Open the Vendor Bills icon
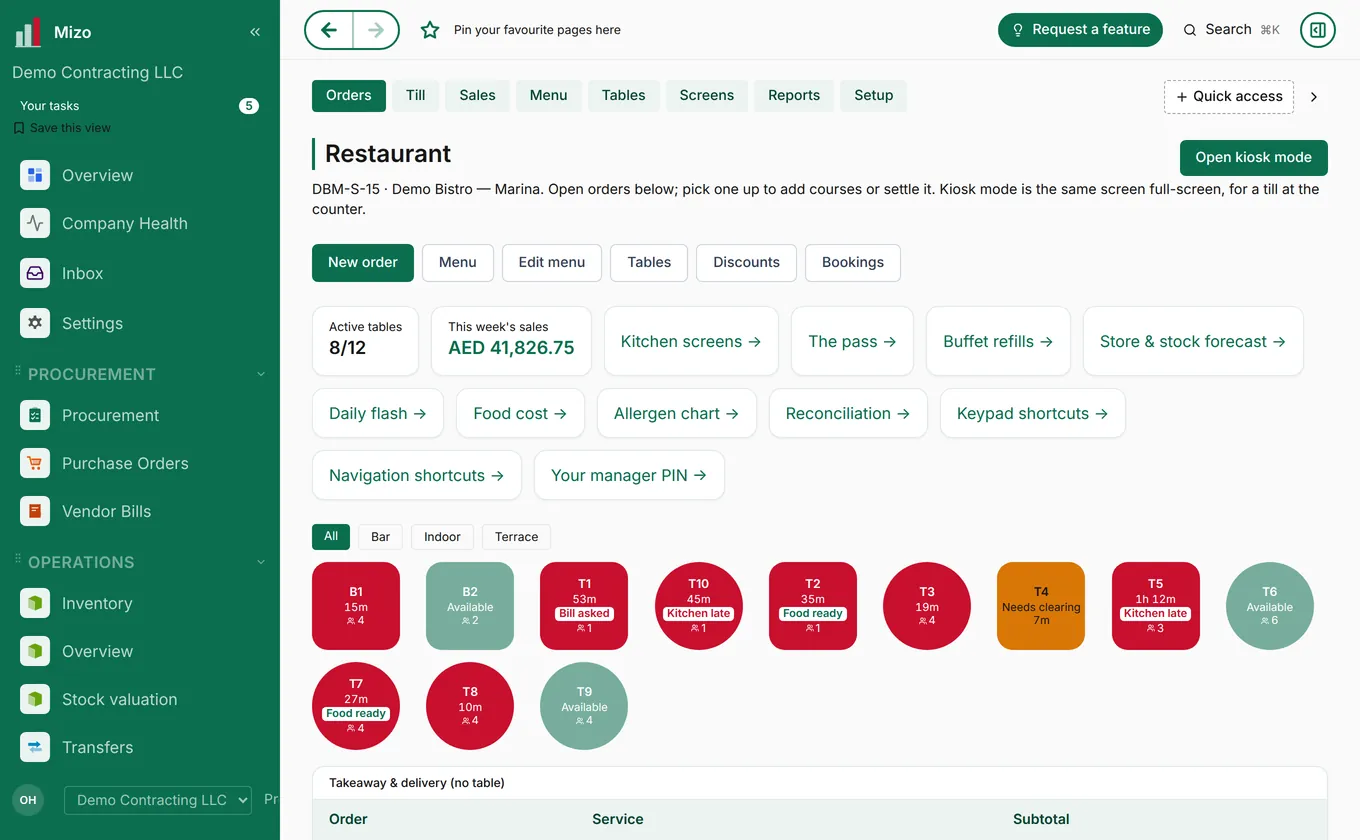 point(35,511)
